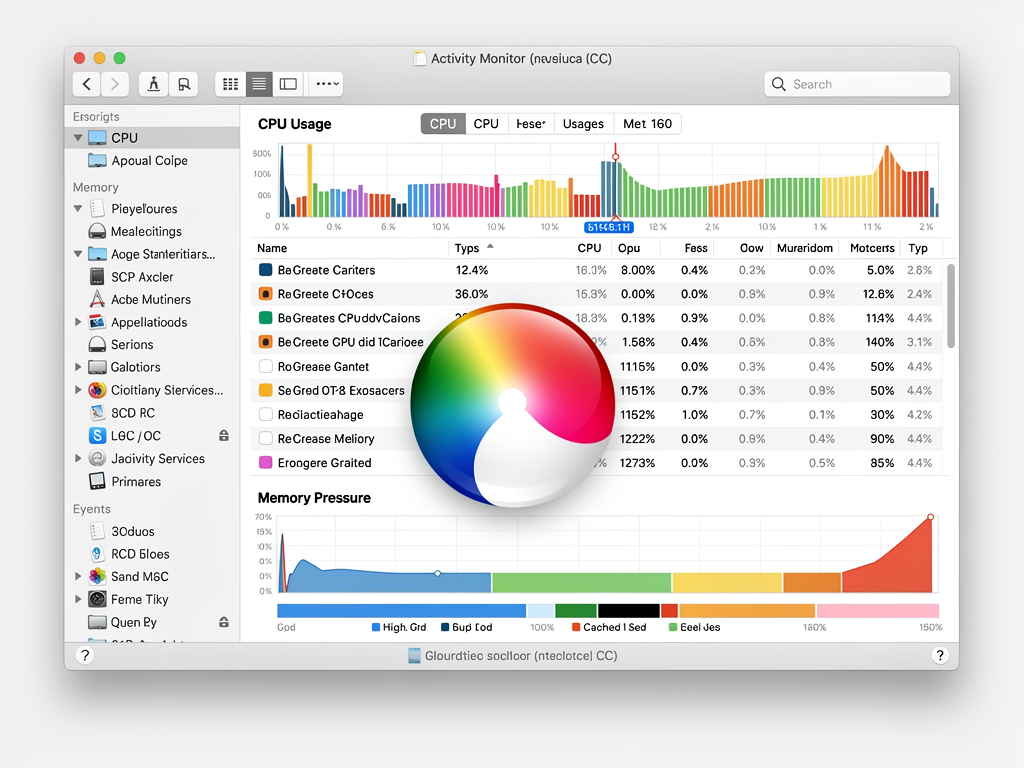Sort by the Name column header
The height and width of the screenshot is (768, 1024).
272,248
